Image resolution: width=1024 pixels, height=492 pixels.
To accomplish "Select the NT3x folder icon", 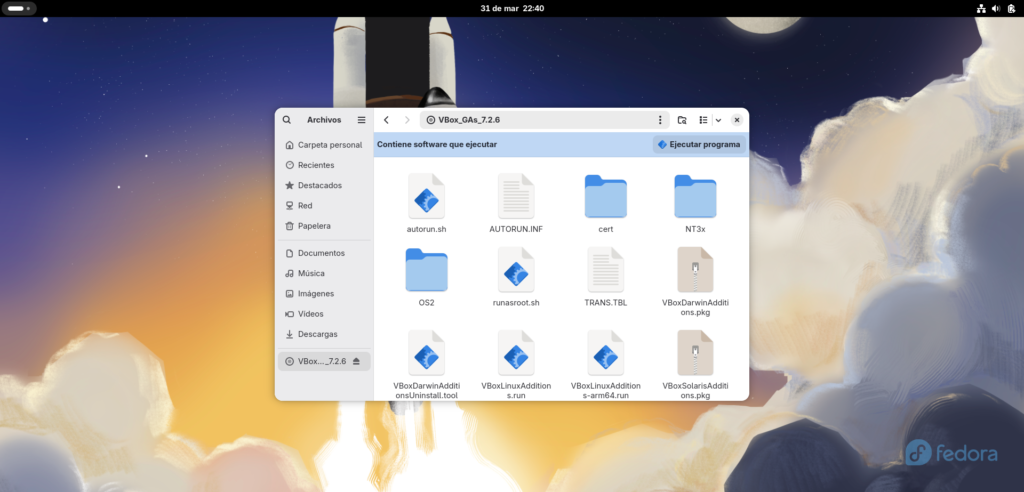I will coord(695,196).
